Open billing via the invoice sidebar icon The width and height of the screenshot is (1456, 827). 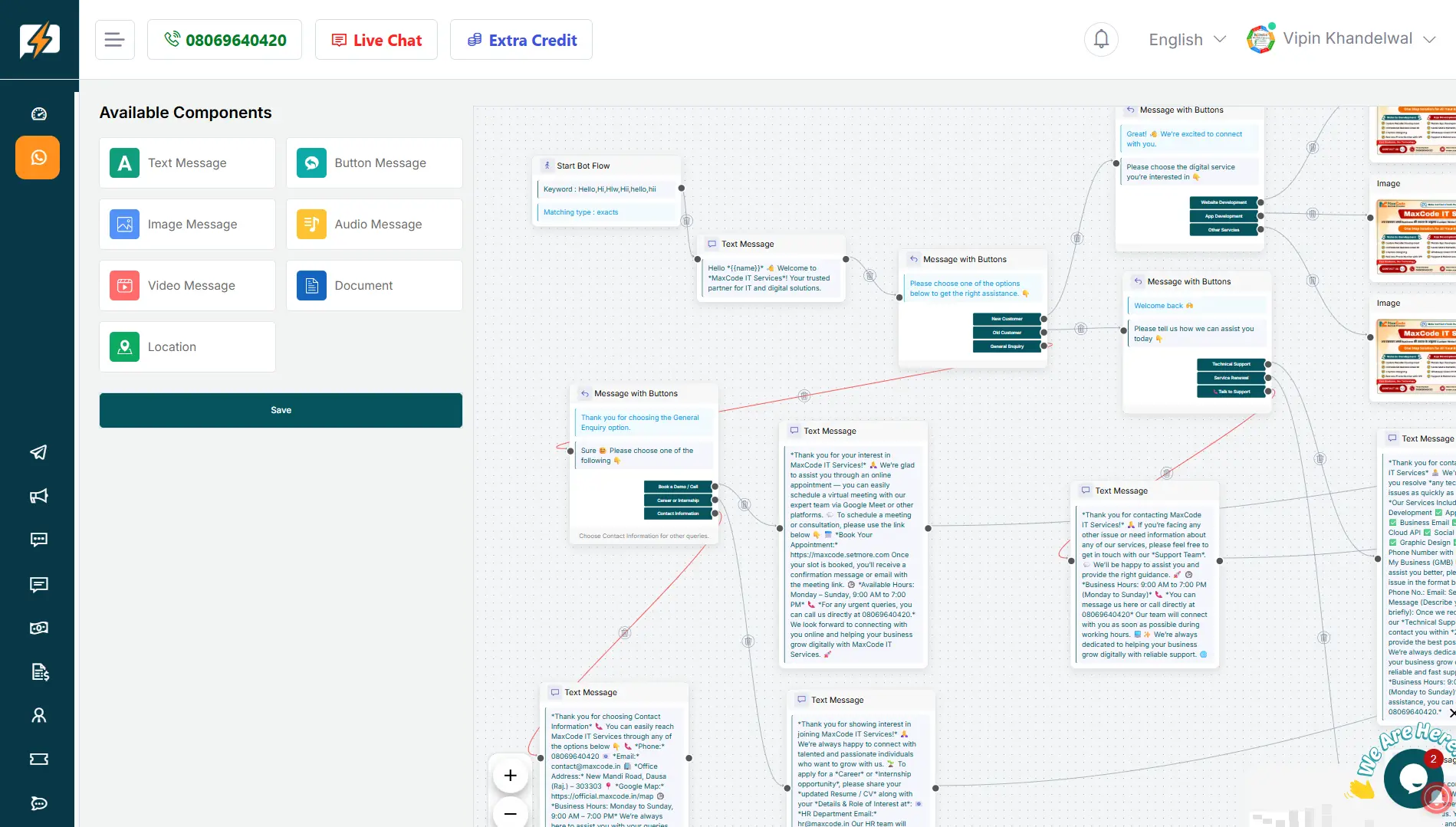click(38, 671)
